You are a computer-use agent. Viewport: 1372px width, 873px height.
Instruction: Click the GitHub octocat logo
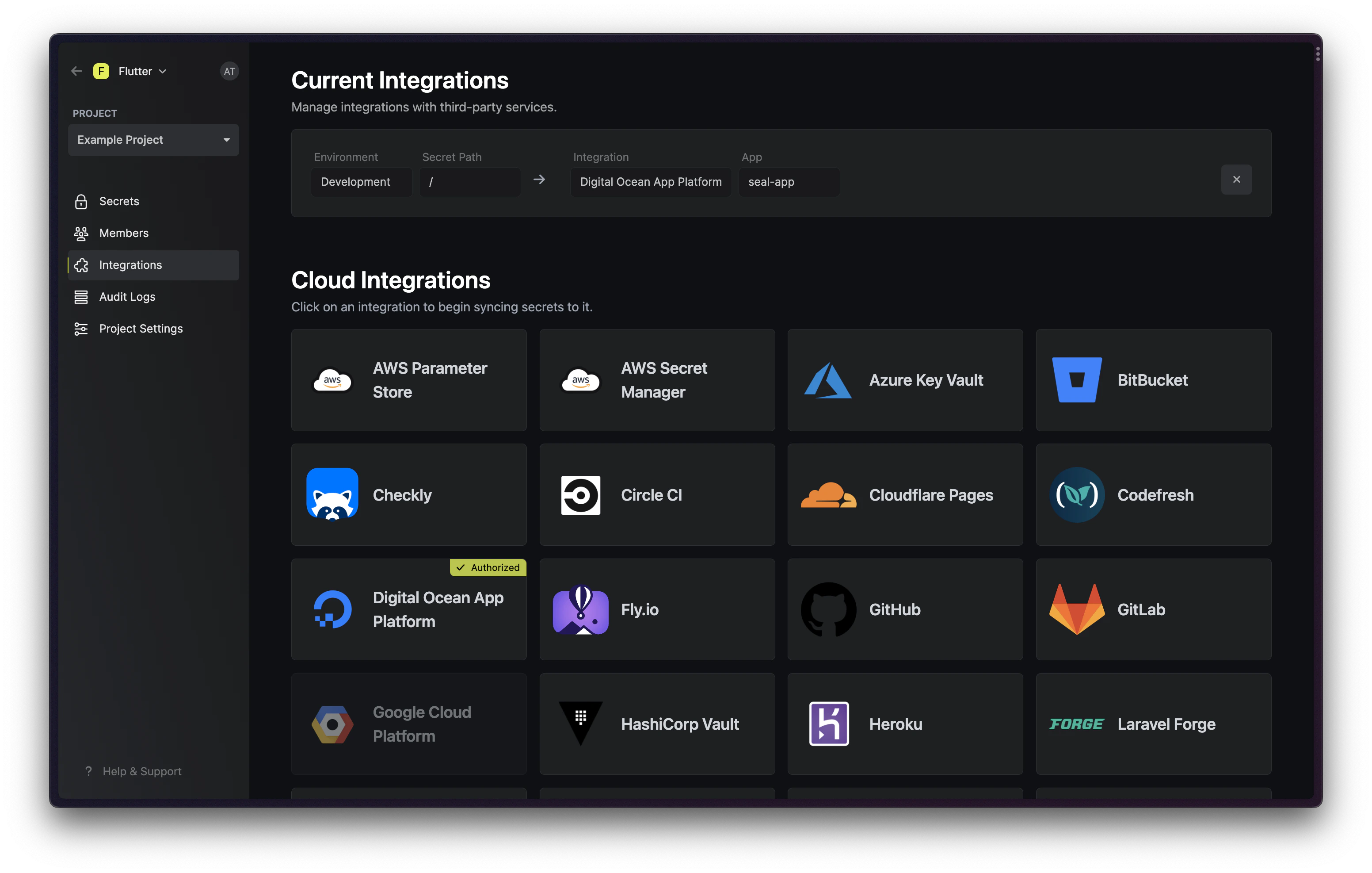[x=828, y=609]
